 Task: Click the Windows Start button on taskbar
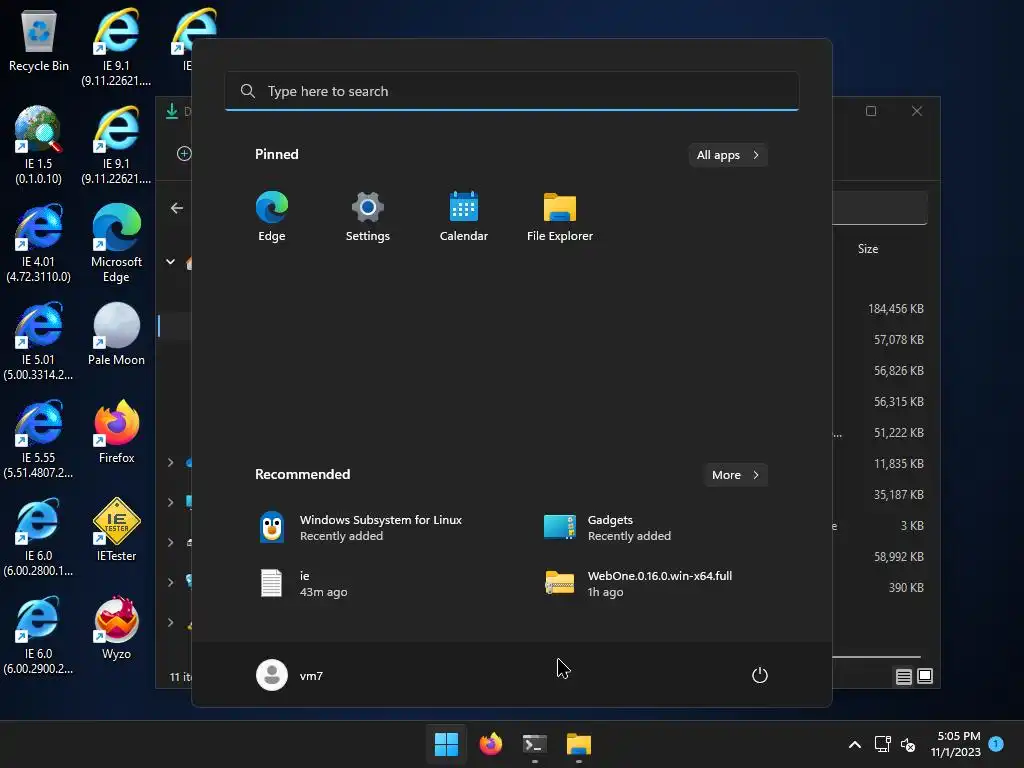447,744
